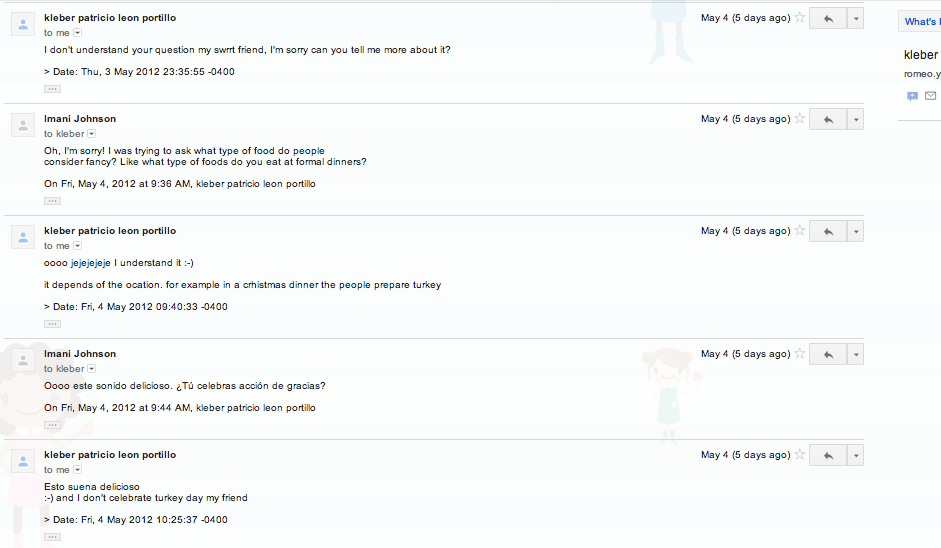Image resolution: width=941 pixels, height=548 pixels.
Task: Click Imani Johnson's avatar on the 'Oooo este sonido' email
Action: tap(23, 360)
